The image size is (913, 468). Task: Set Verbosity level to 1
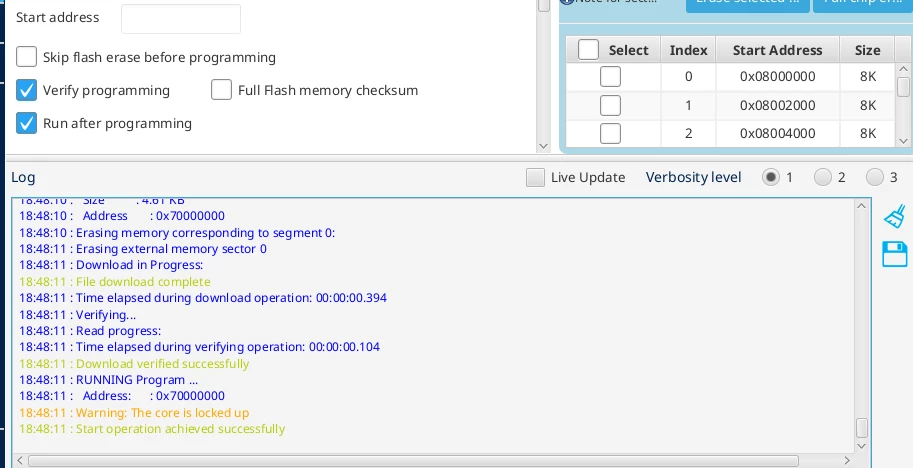click(x=771, y=177)
